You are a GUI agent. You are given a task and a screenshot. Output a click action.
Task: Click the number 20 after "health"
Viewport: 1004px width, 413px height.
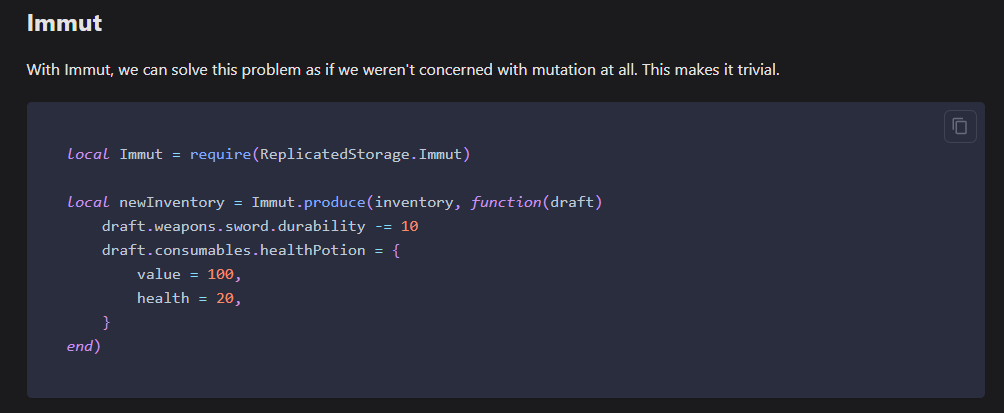tap(228, 298)
